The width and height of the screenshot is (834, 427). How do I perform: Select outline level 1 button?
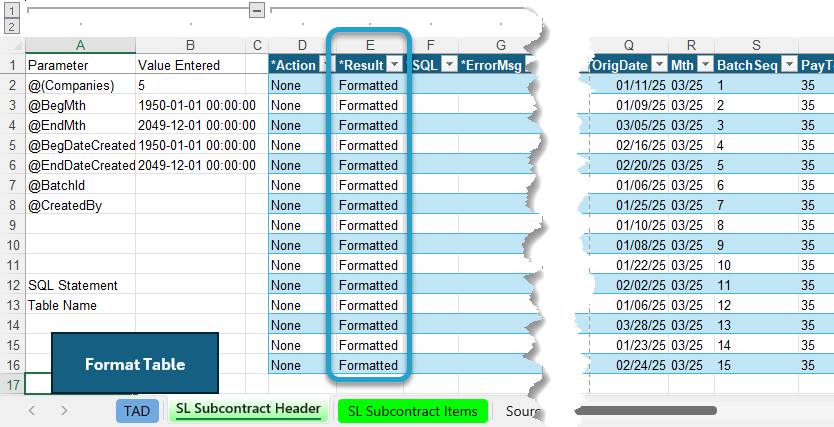click(x=12, y=10)
